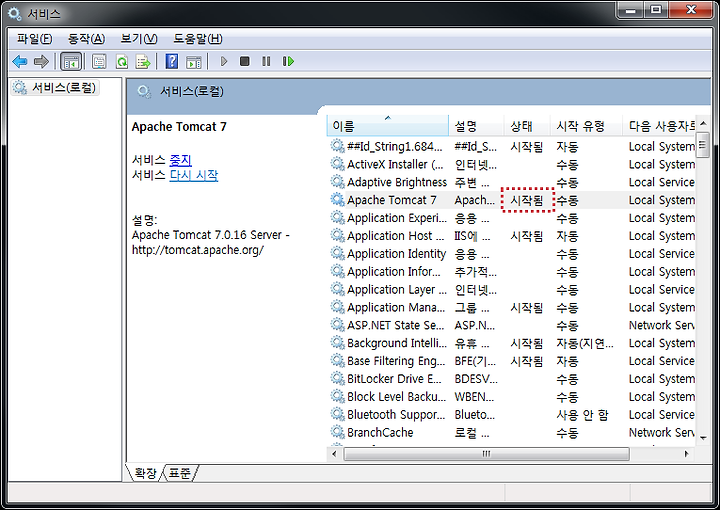Click the Back arrow toolbar icon
This screenshot has width=720, height=510.
19,61
